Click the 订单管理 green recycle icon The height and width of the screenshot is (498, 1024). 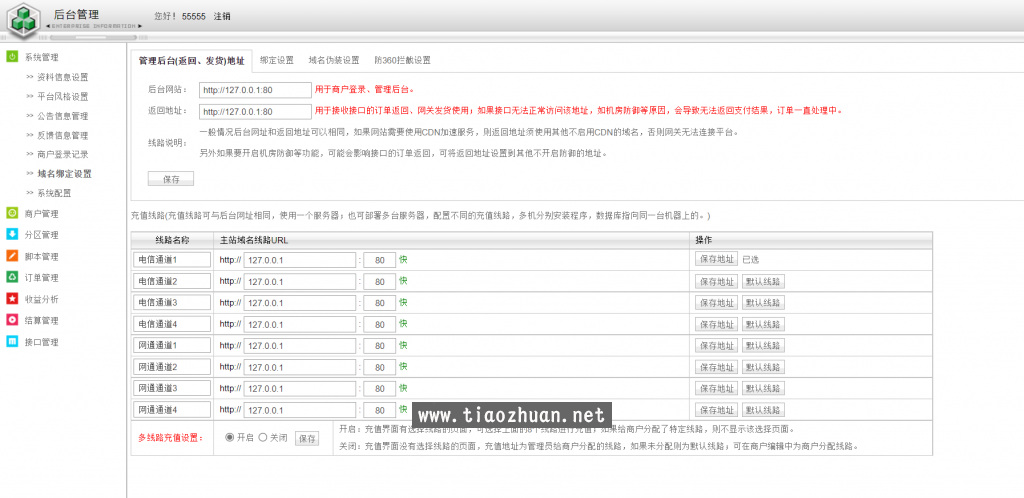pos(12,277)
